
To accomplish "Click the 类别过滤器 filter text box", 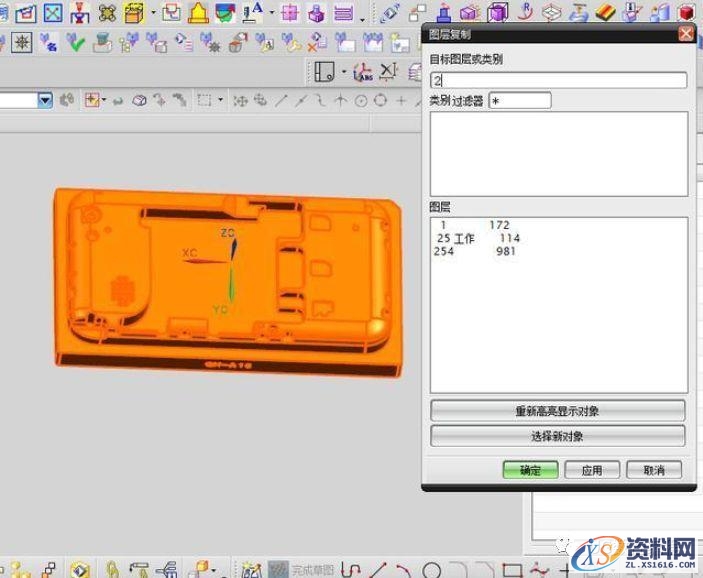I will click(519, 101).
